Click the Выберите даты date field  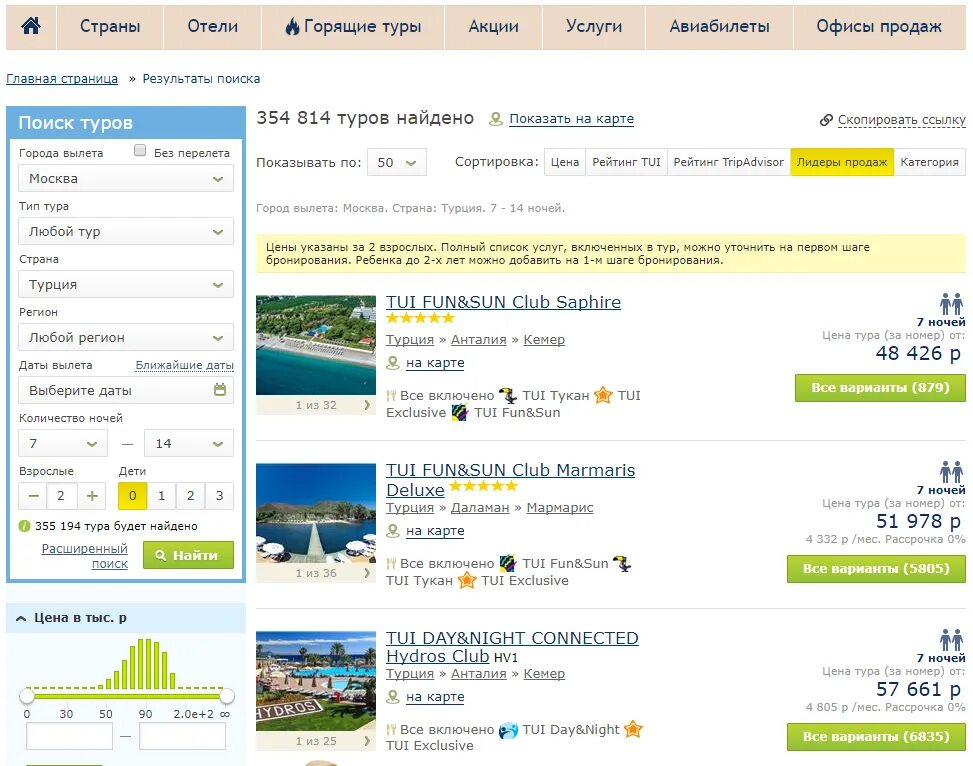coord(126,390)
